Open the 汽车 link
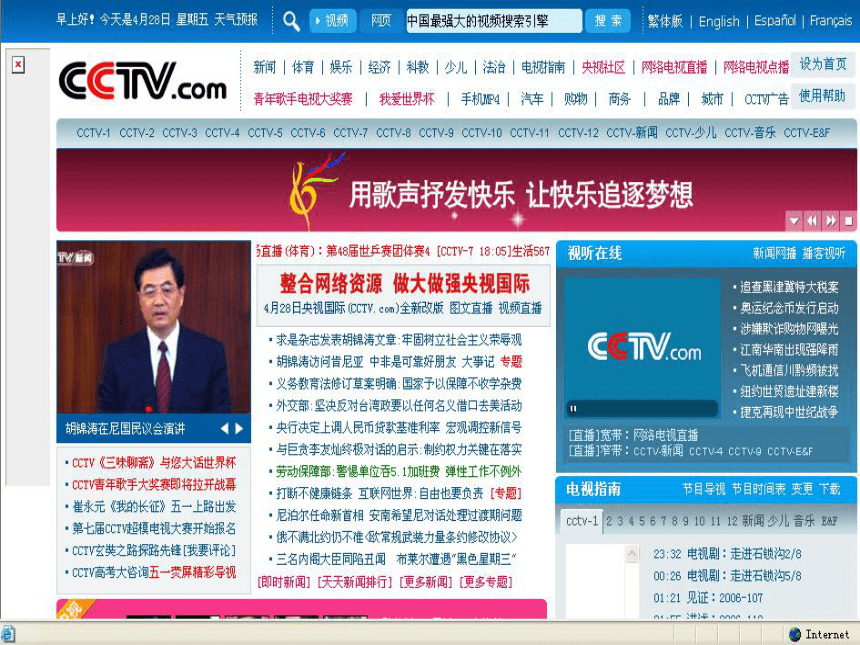The height and width of the screenshot is (645, 860). (x=532, y=99)
